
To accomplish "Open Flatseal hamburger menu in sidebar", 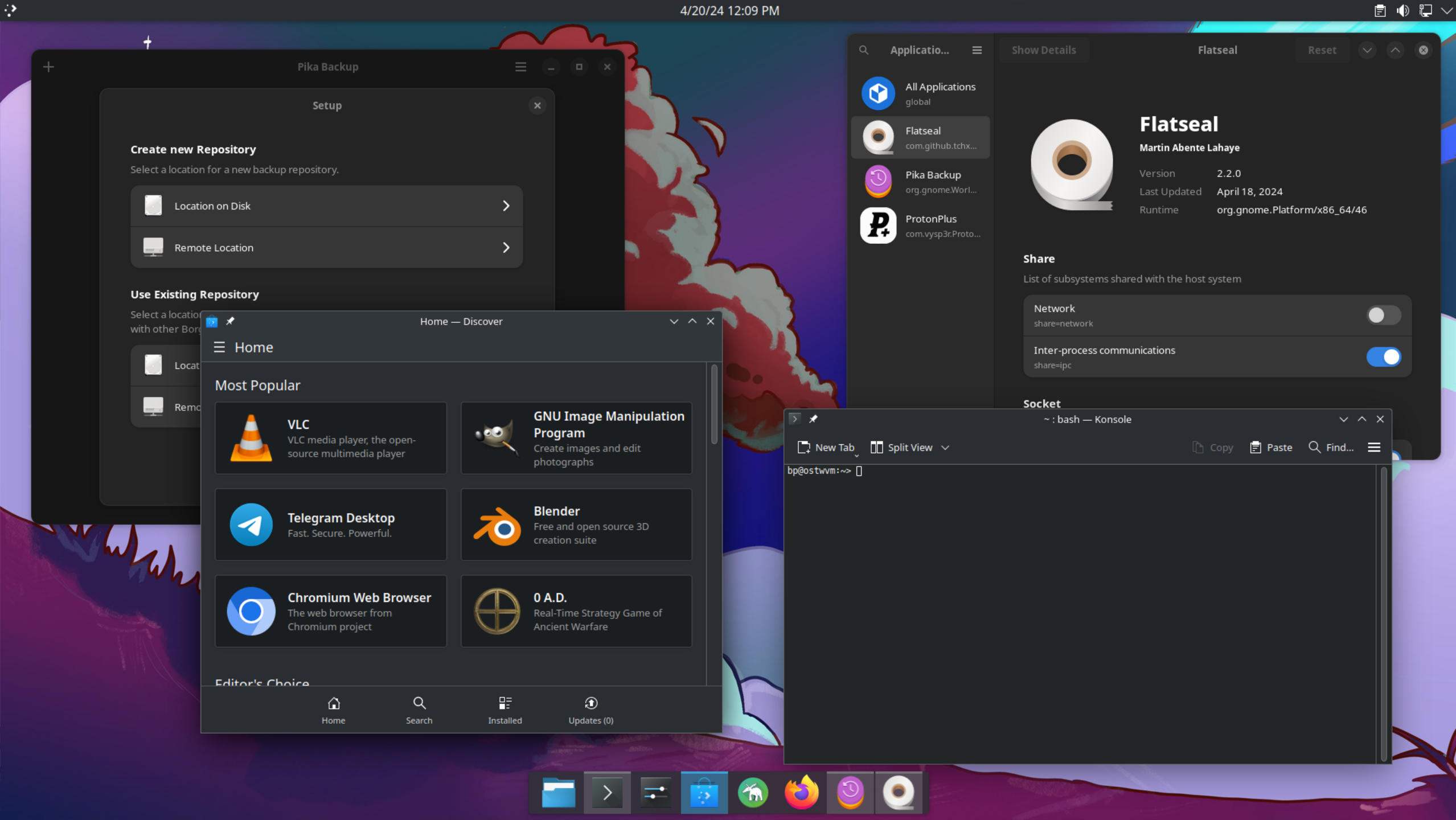I will coord(977,50).
